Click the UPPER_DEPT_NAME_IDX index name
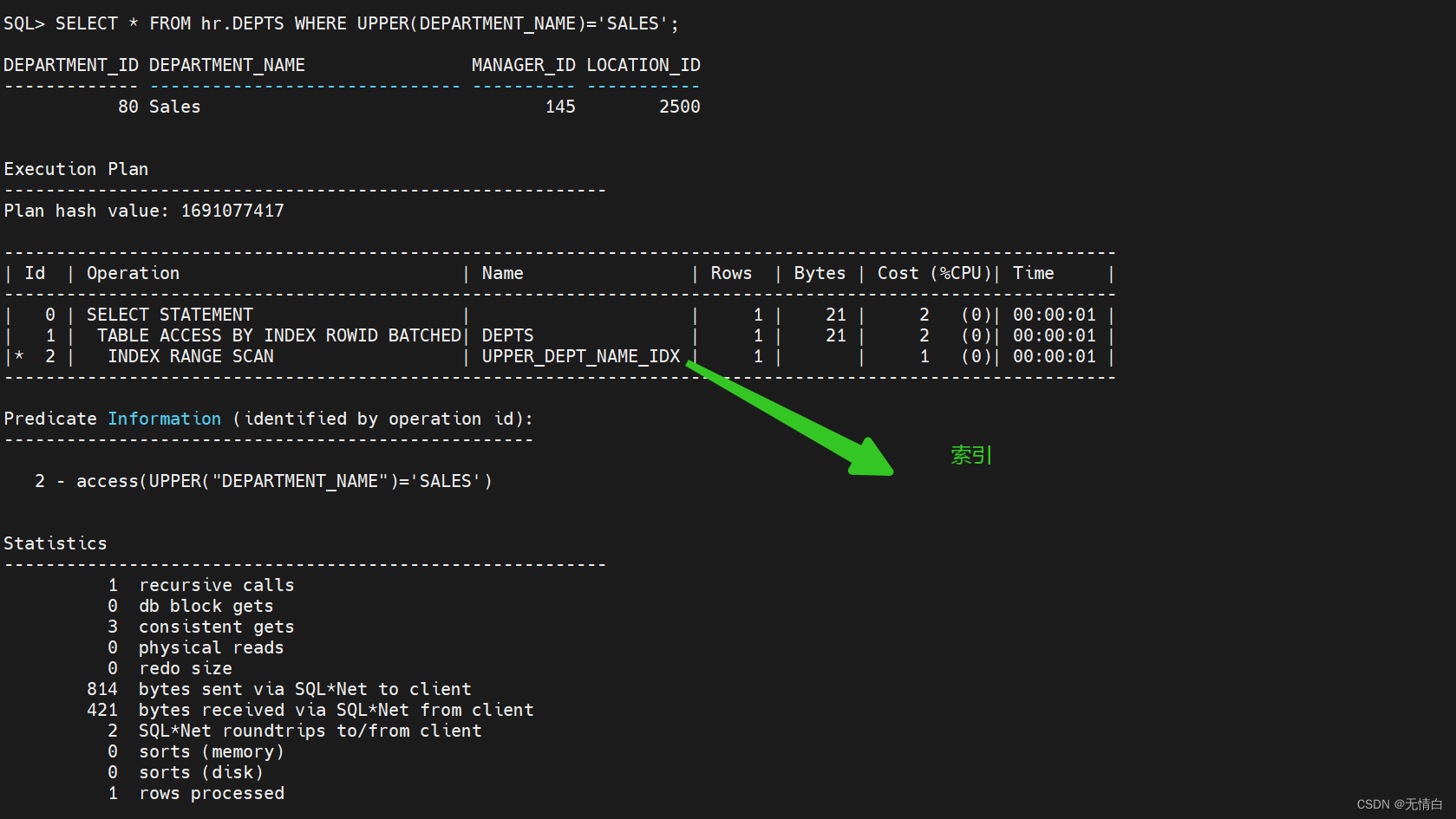1456x819 pixels. [x=581, y=356]
